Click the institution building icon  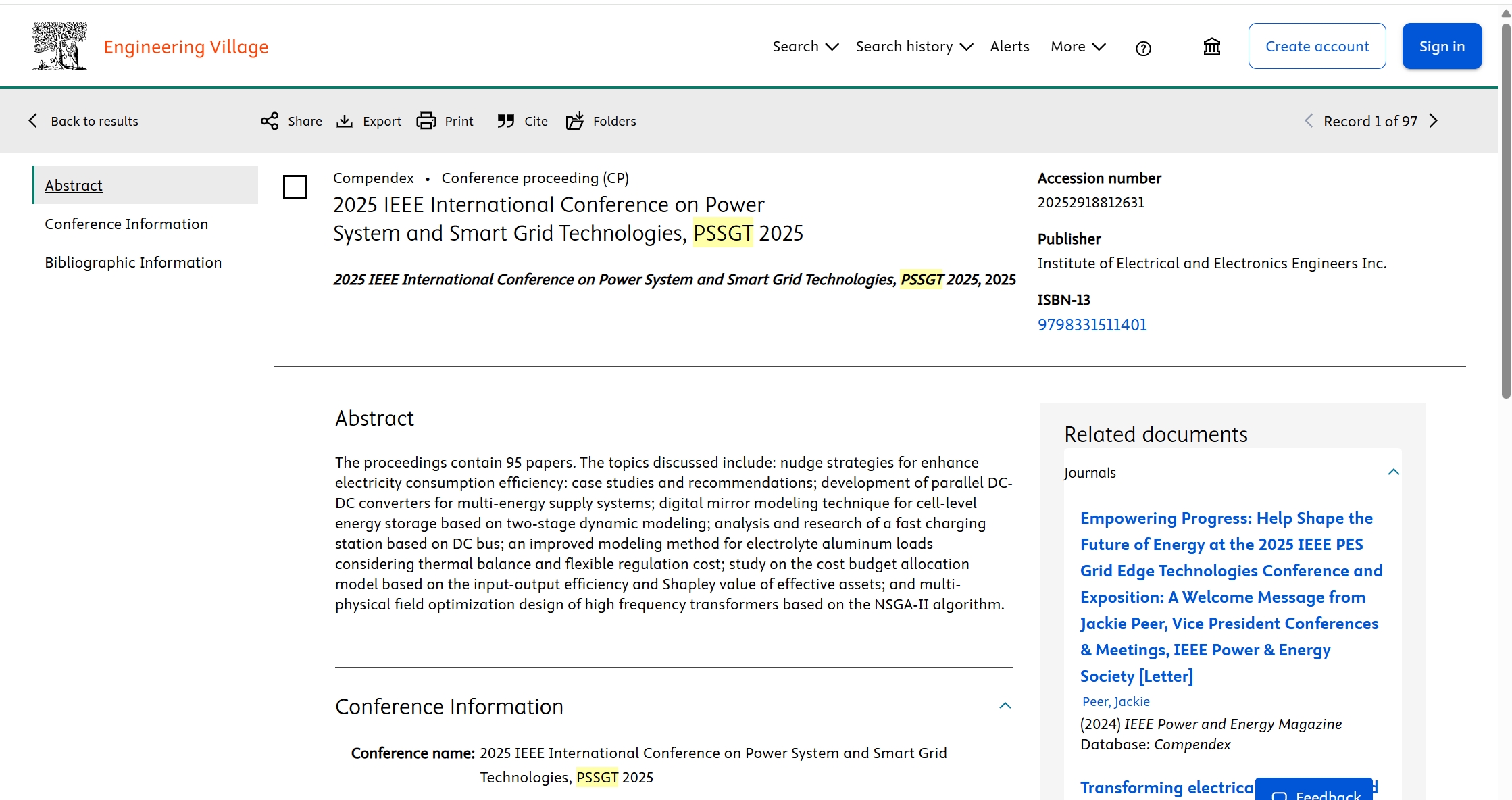pos(1212,47)
